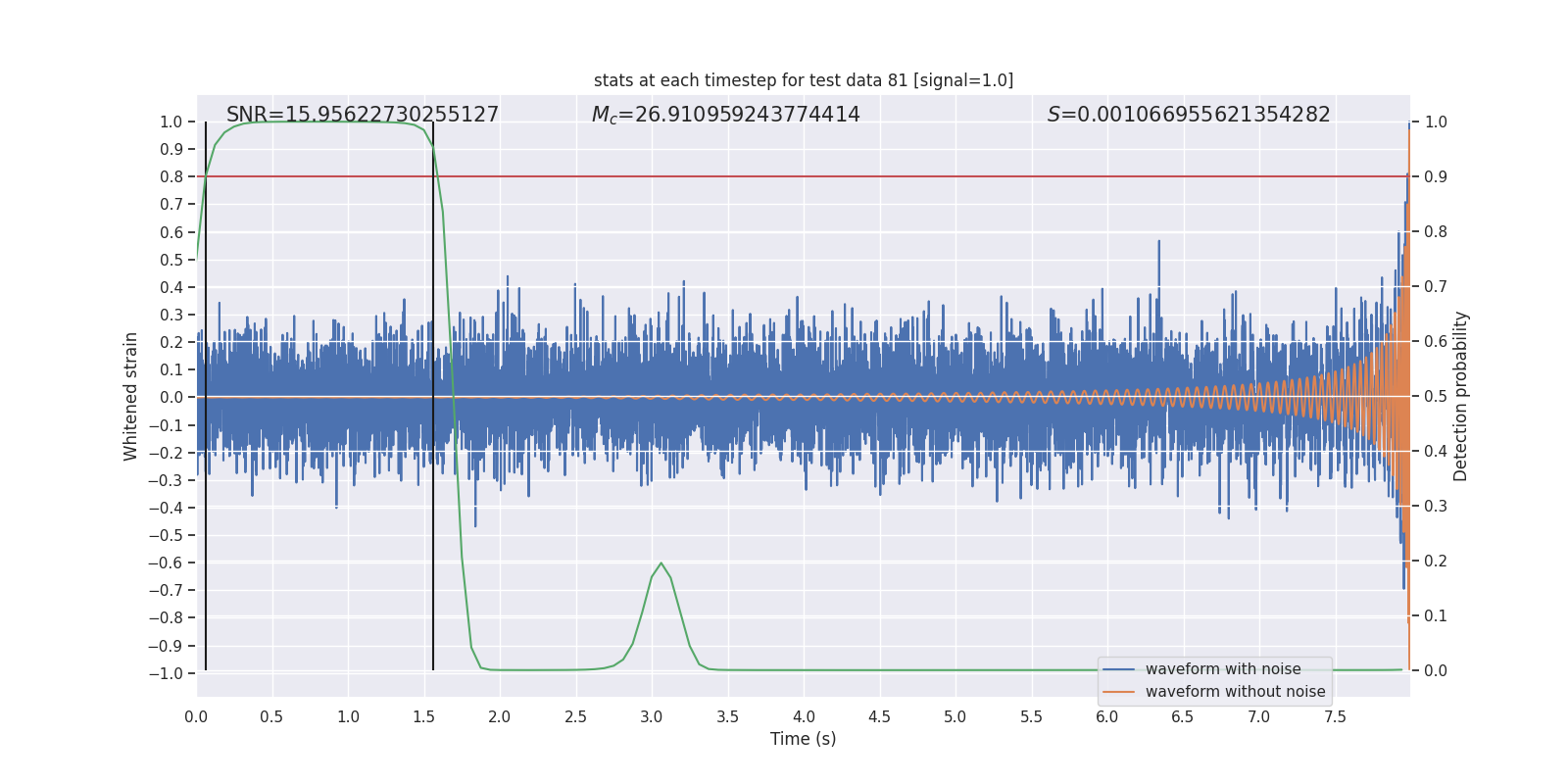Screen dimensions: 1568x784
Task: Click the 0.9 tick on Detection probability axis
Action: pyautogui.click(x=1436, y=177)
